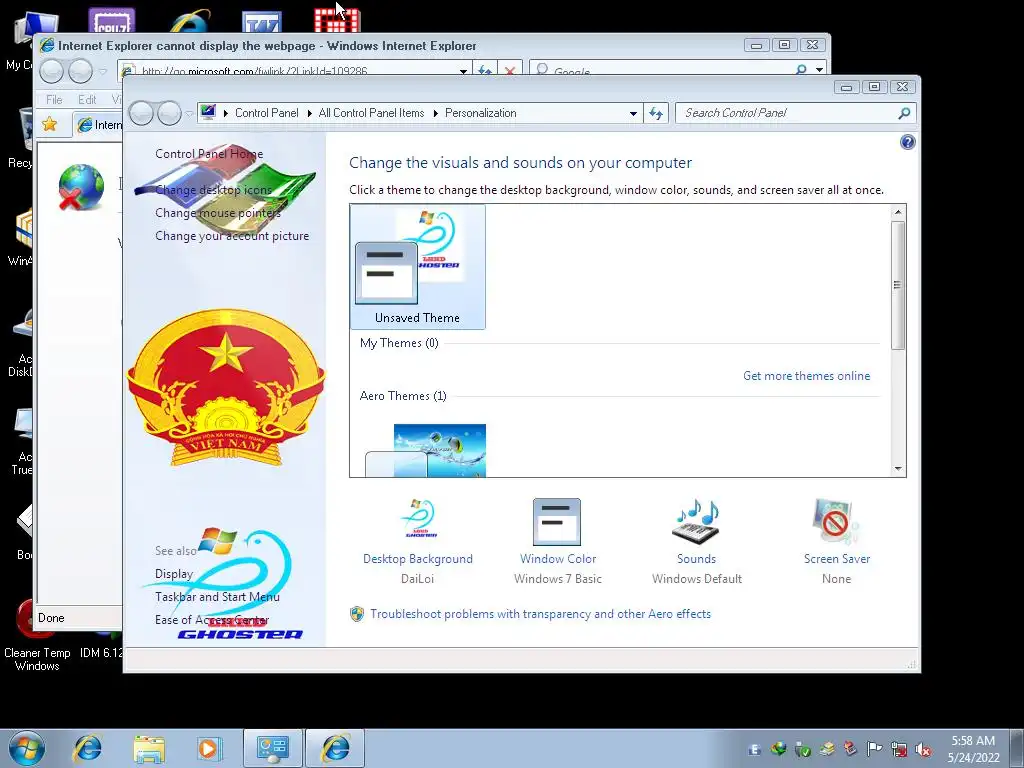The image size is (1024, 768).
Task: Open Change your account picture link
Action: point(232,236)
